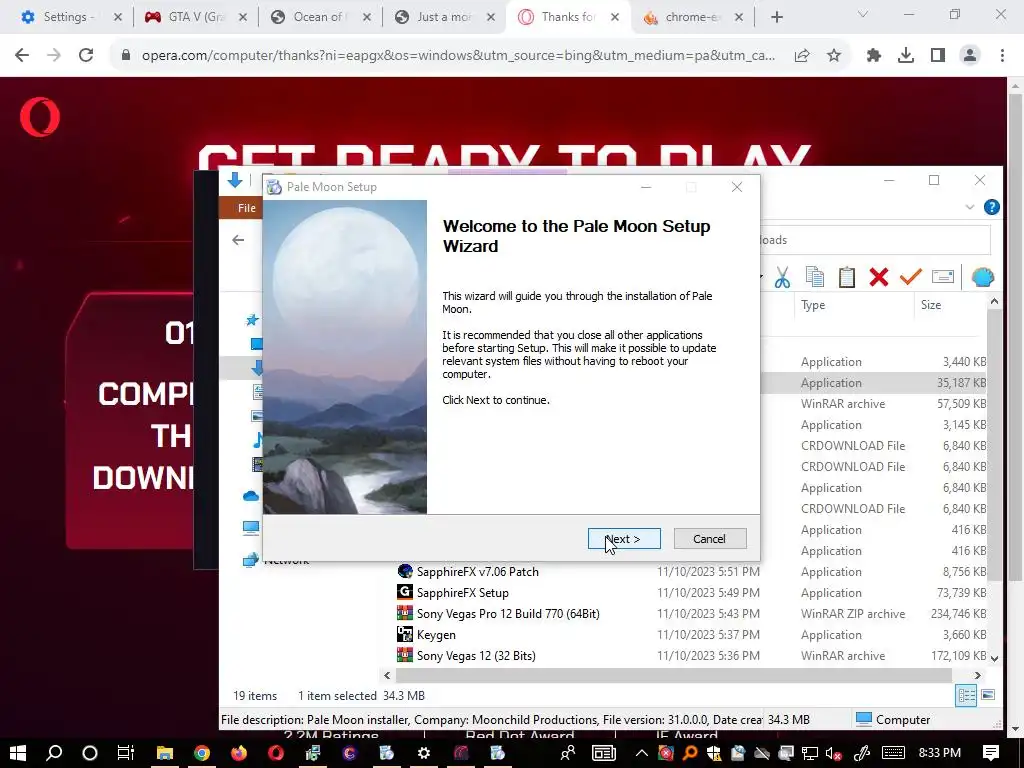1024x768 pixels.
Task: Open the clock showing 8:33 PM
Action: (x=939, y=753)
